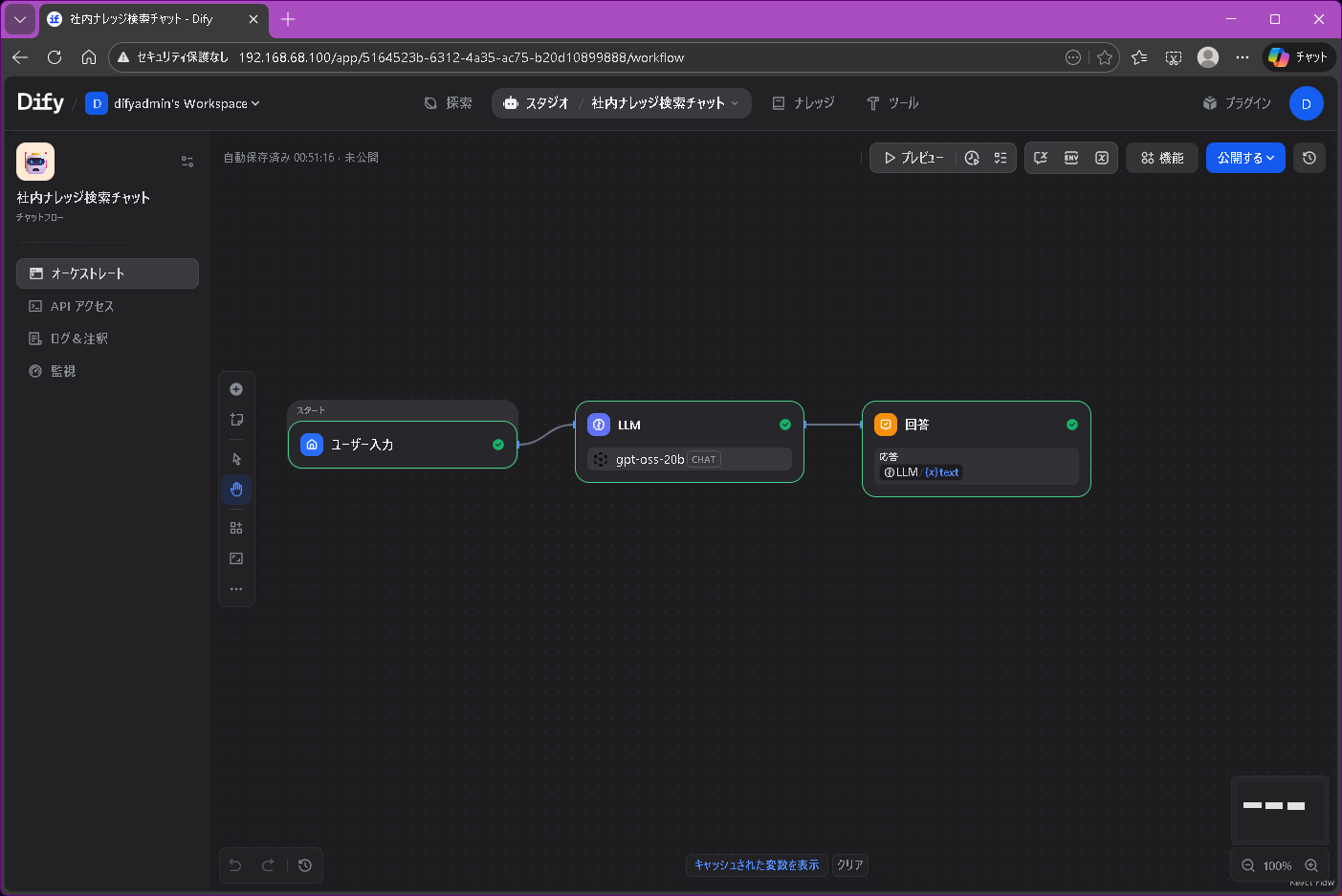Open the オーケストレート sidebar item
The width and height of the screenshot is (1342, 896).
(107, 273)
